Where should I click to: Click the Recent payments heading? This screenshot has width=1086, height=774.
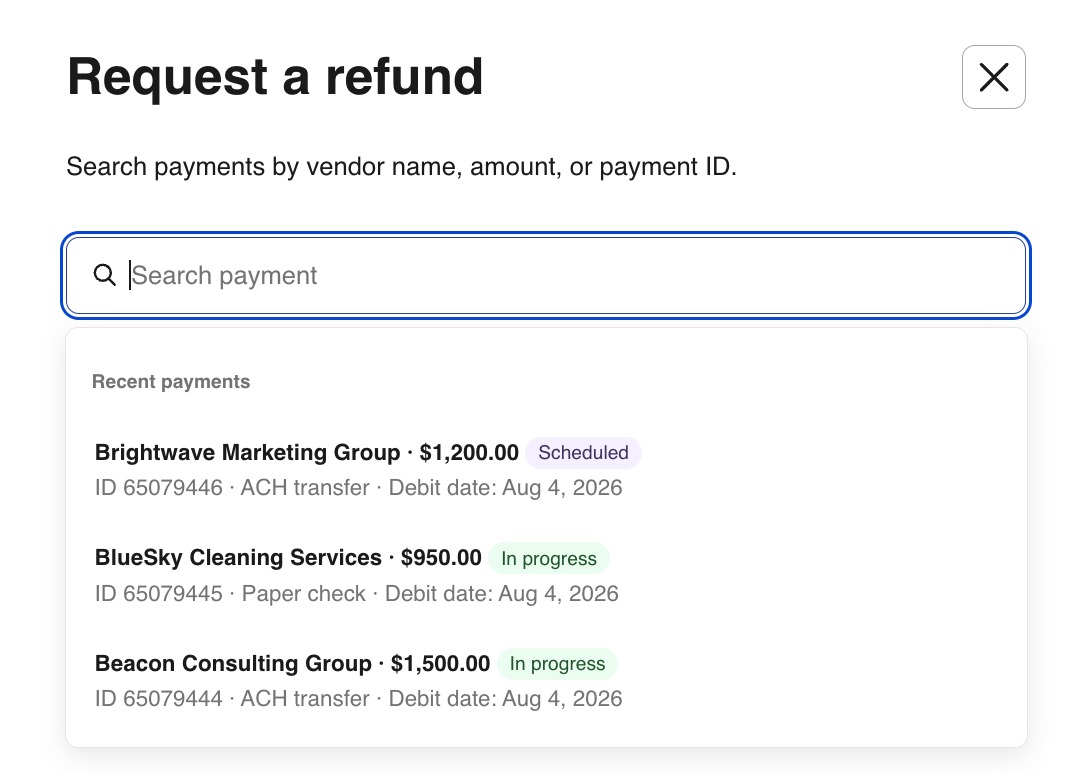pyautogui.click(x=171, y=381)
